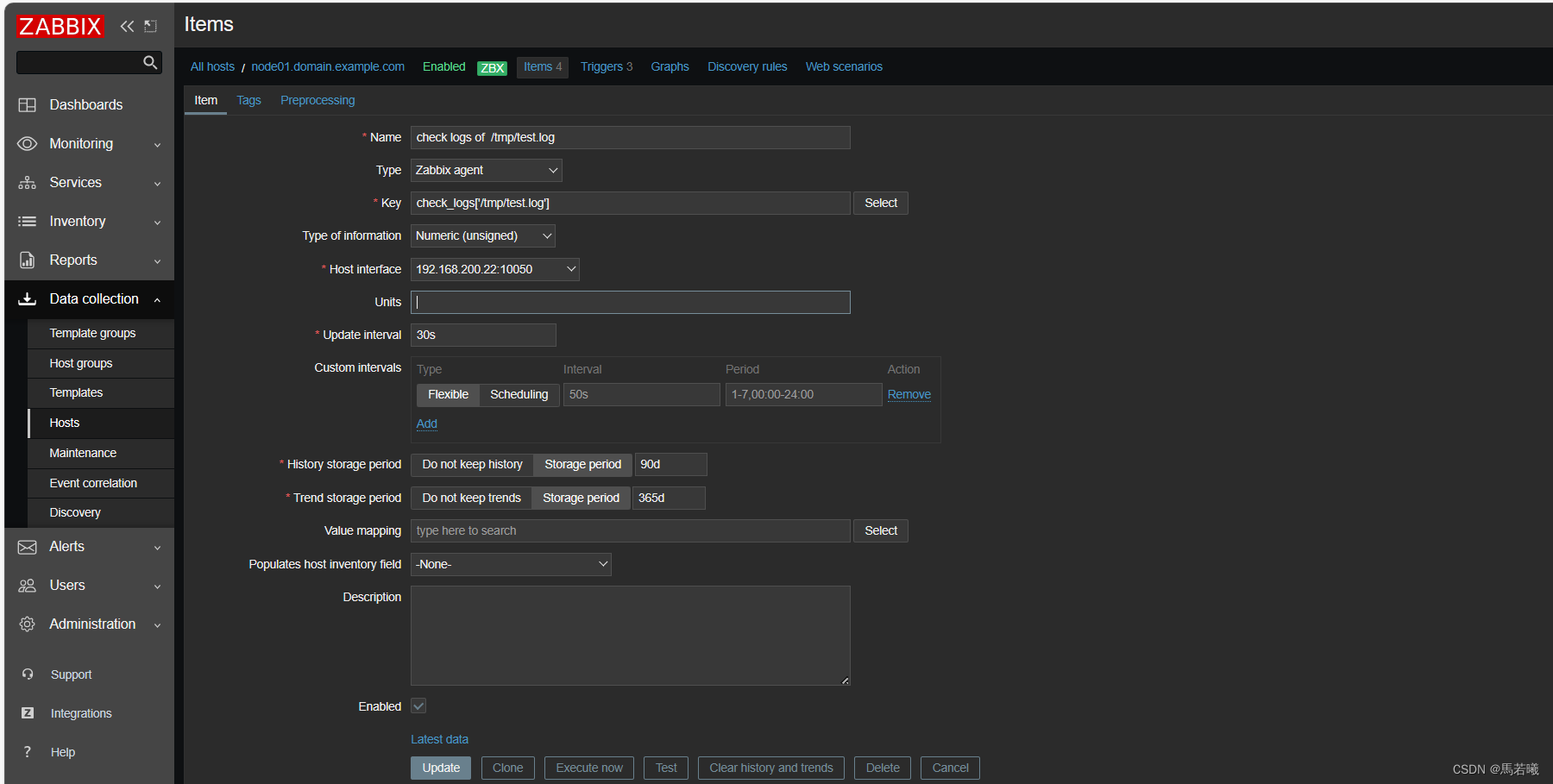The width and height of the screenshot is (1553, 784).
Task: Select the Item tab
Action: [205, 100]
